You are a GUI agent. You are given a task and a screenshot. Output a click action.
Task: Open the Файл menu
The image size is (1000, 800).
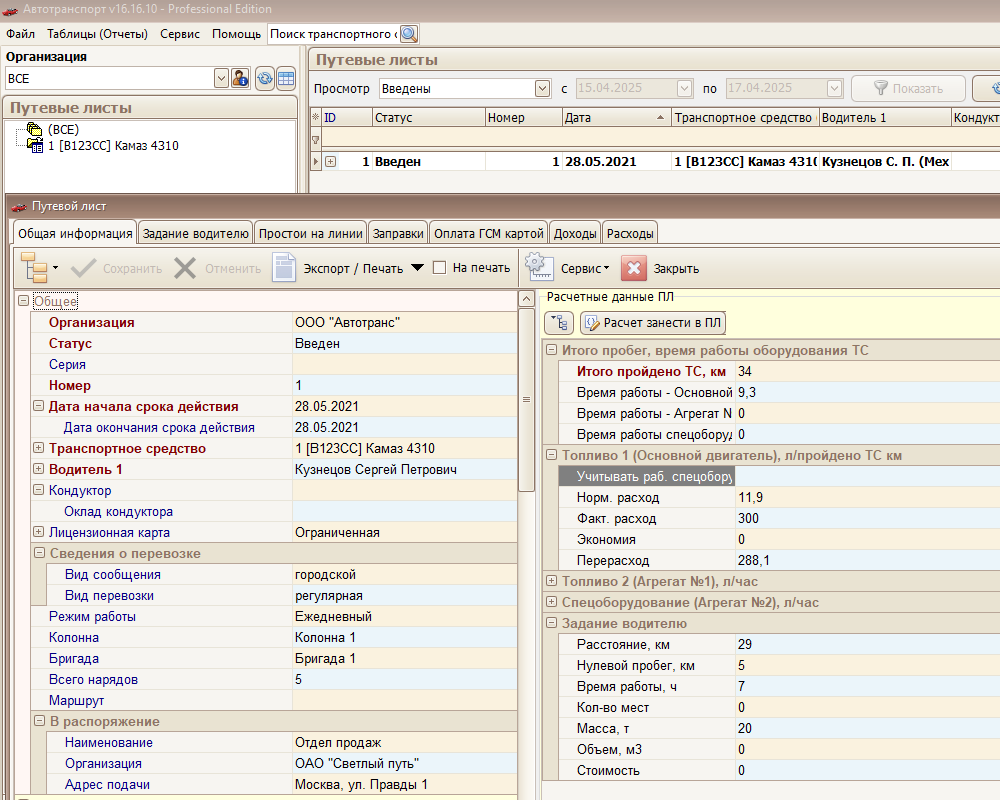point(20,34)
